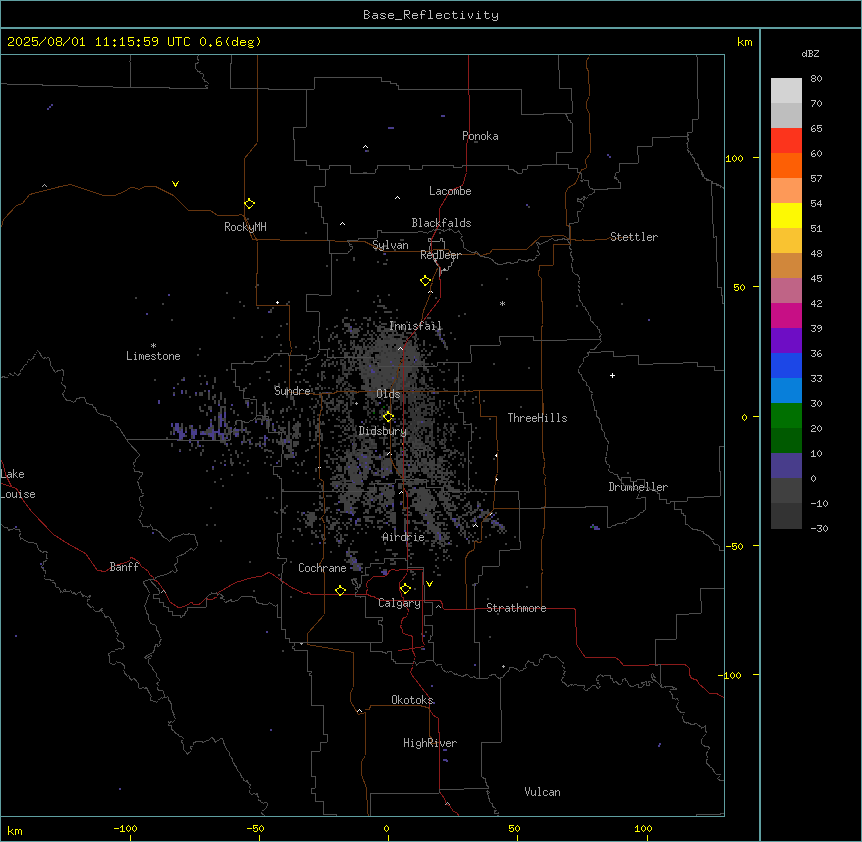Click the Airdrie city label

pyautogui.click(x=404, y=537)
